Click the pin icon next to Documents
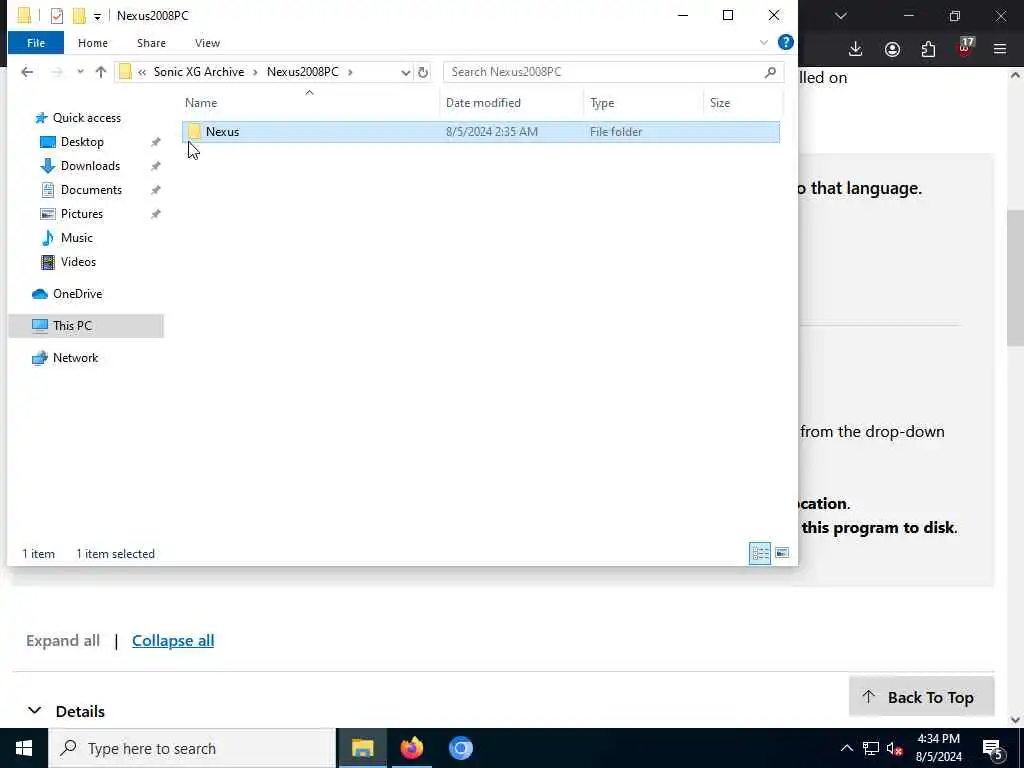1024x768 pixels. [x=155, y=191]
